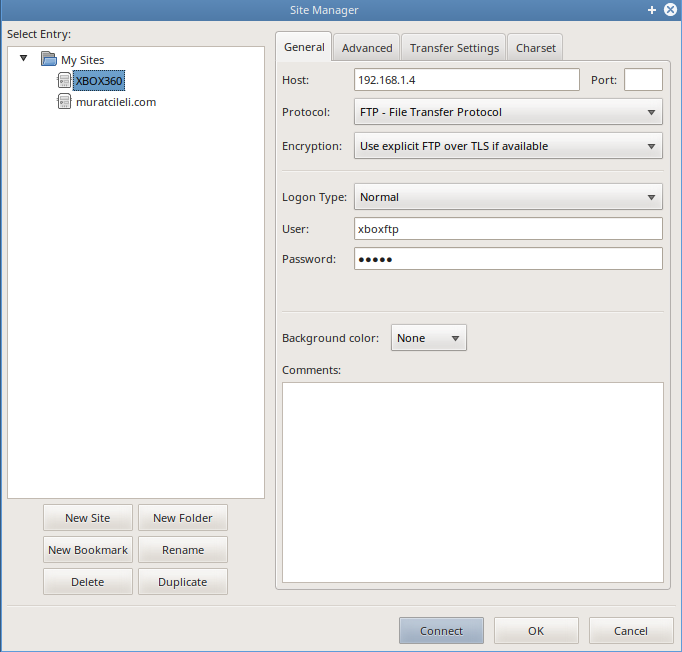Click the Password input field

(508, 259)
